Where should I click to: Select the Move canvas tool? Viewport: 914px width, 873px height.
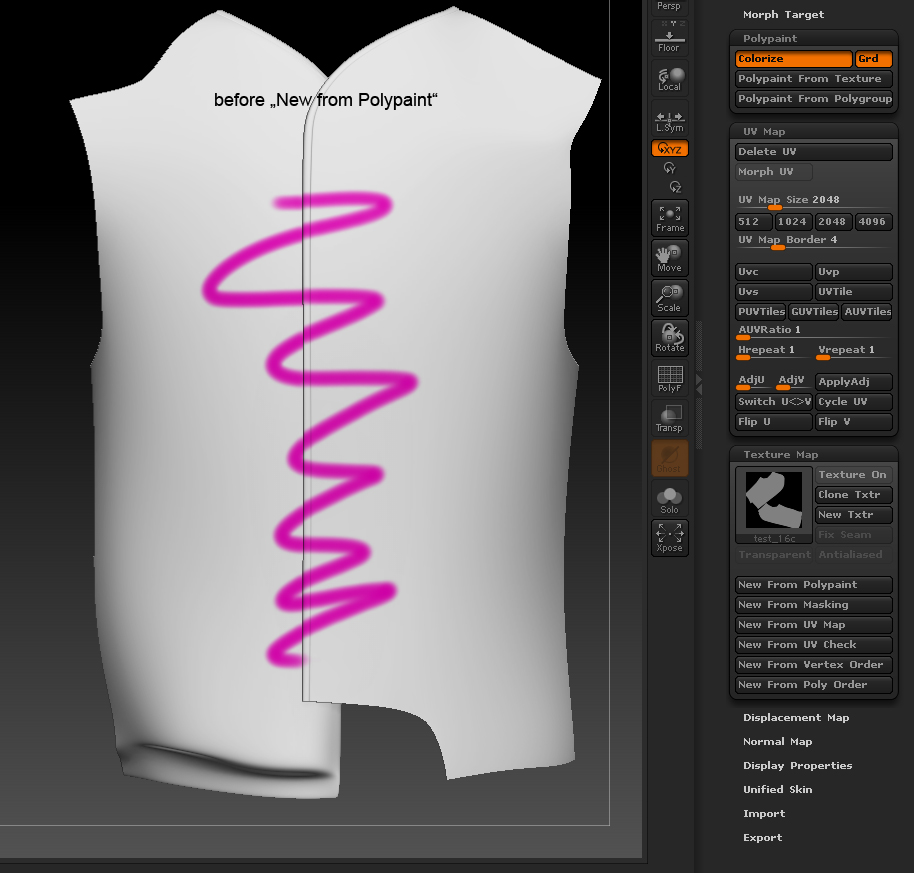(x=669, y=258)
